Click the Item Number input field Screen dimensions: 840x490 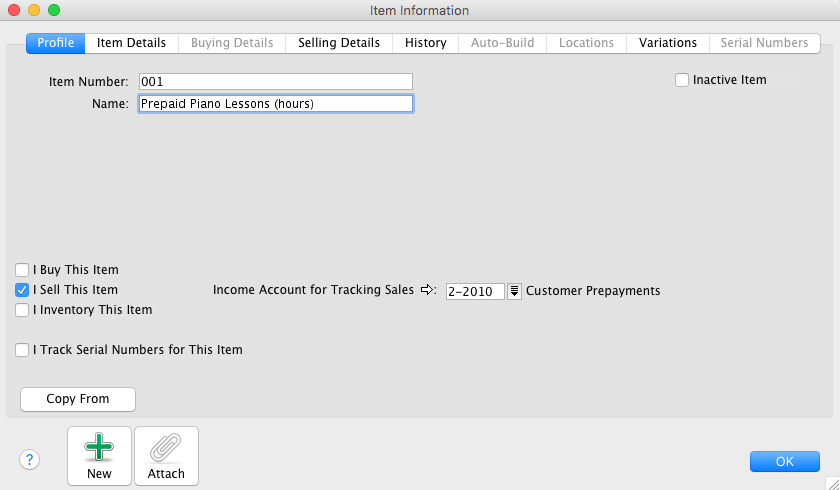[275, 82]
